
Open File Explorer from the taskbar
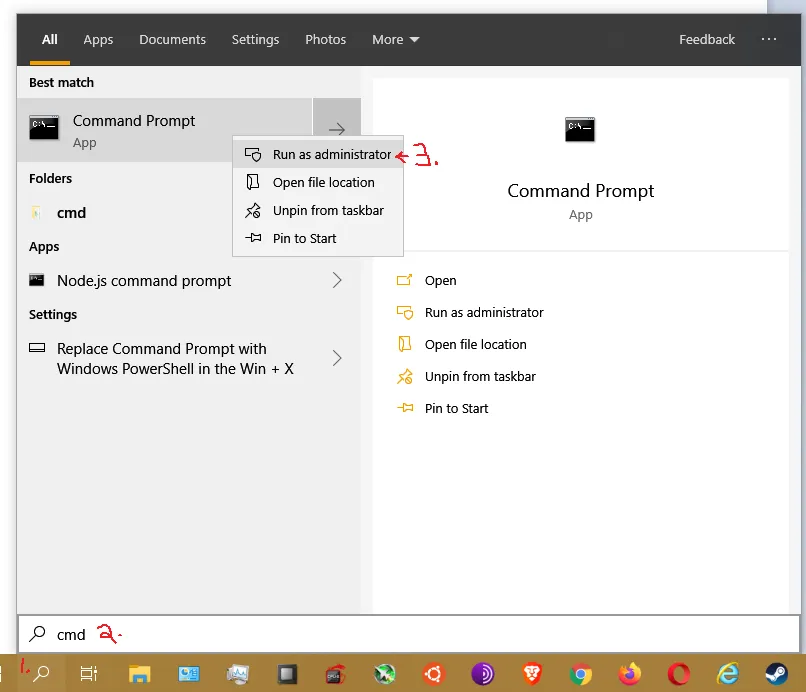pos(139,673)
